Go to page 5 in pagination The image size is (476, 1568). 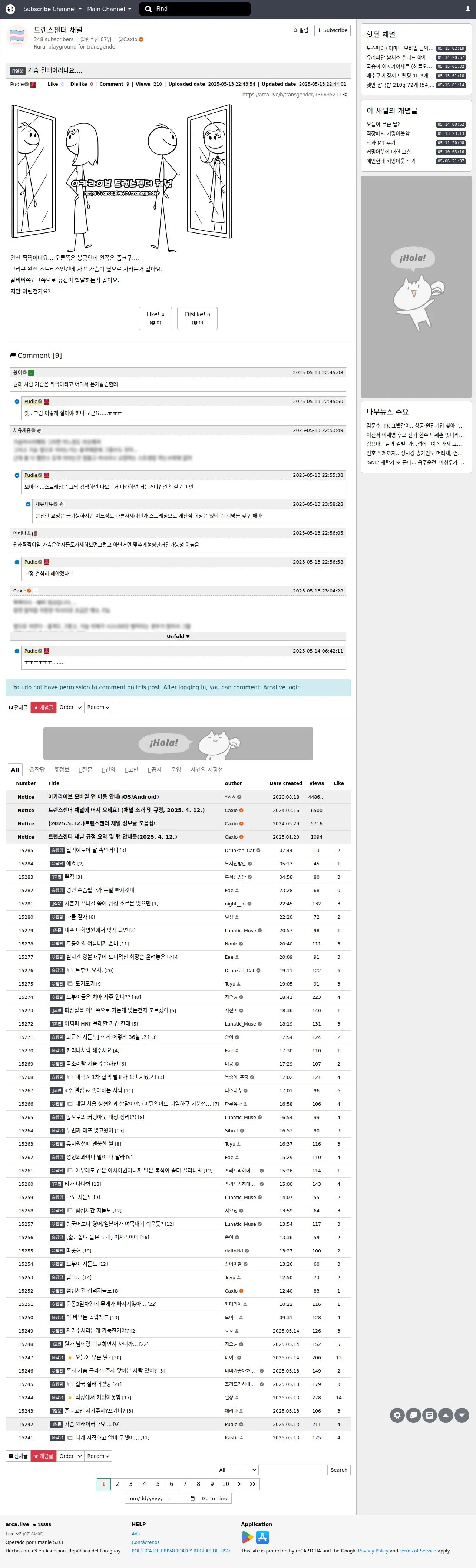[158, 1484]
